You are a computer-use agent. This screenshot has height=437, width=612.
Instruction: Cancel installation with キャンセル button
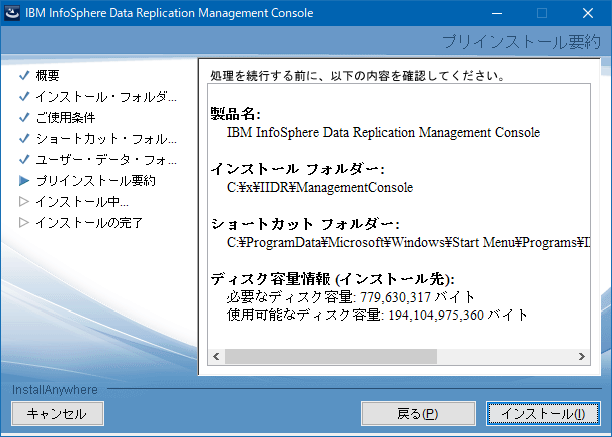(x=57, y=414)
